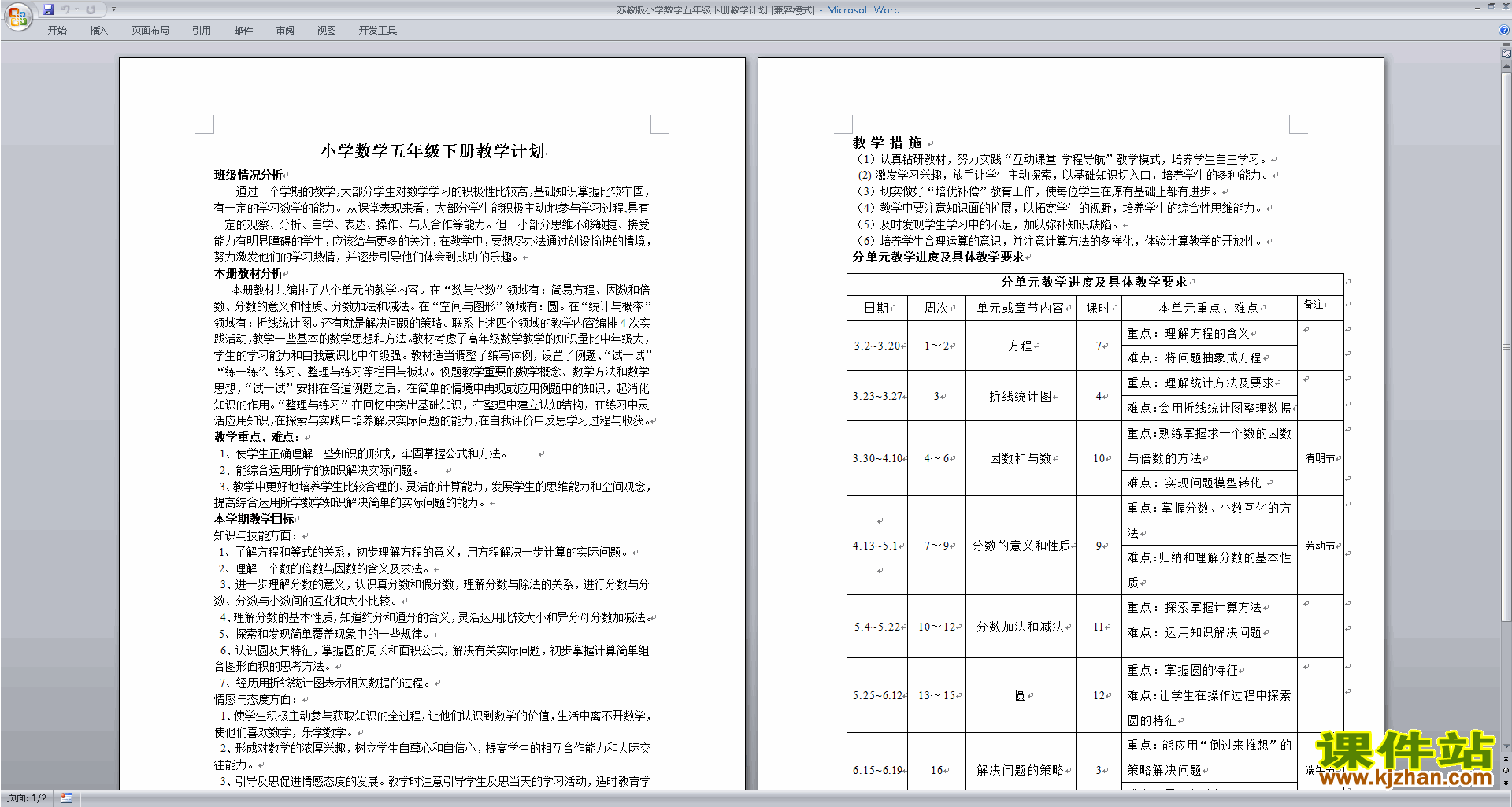Click the week cell 10~12
This screenshot has width=1512, height=807.
(x=936, y=627)
